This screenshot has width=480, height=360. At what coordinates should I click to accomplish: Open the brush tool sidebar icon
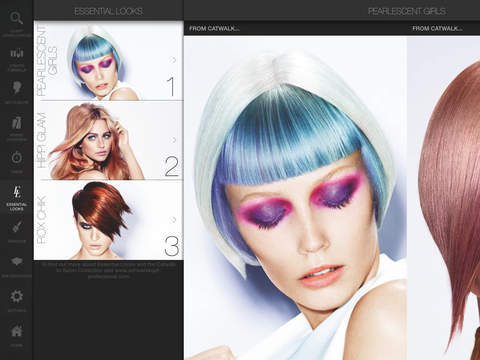16,227
